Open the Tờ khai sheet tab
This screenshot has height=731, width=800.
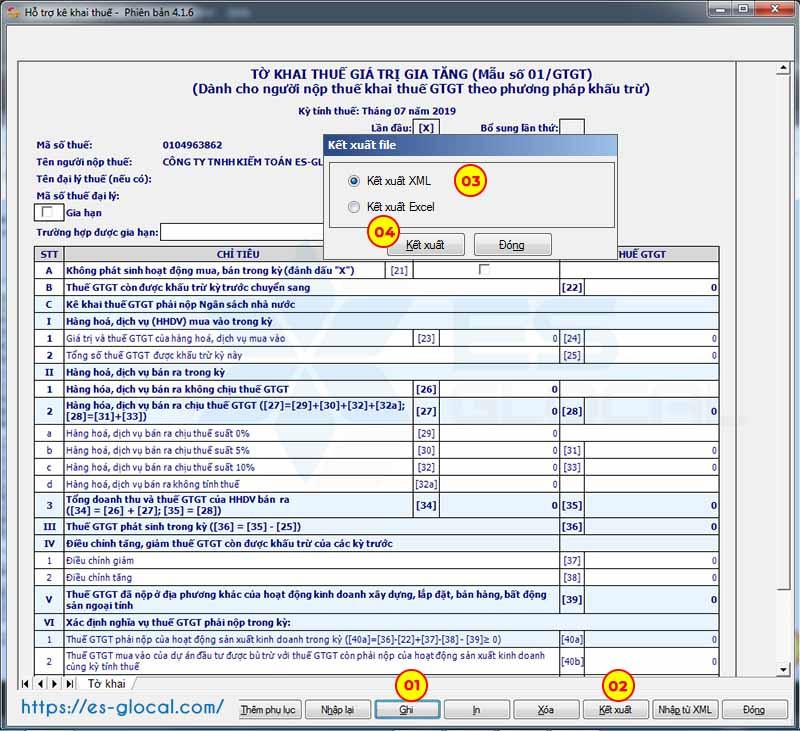tap(106, 684)
